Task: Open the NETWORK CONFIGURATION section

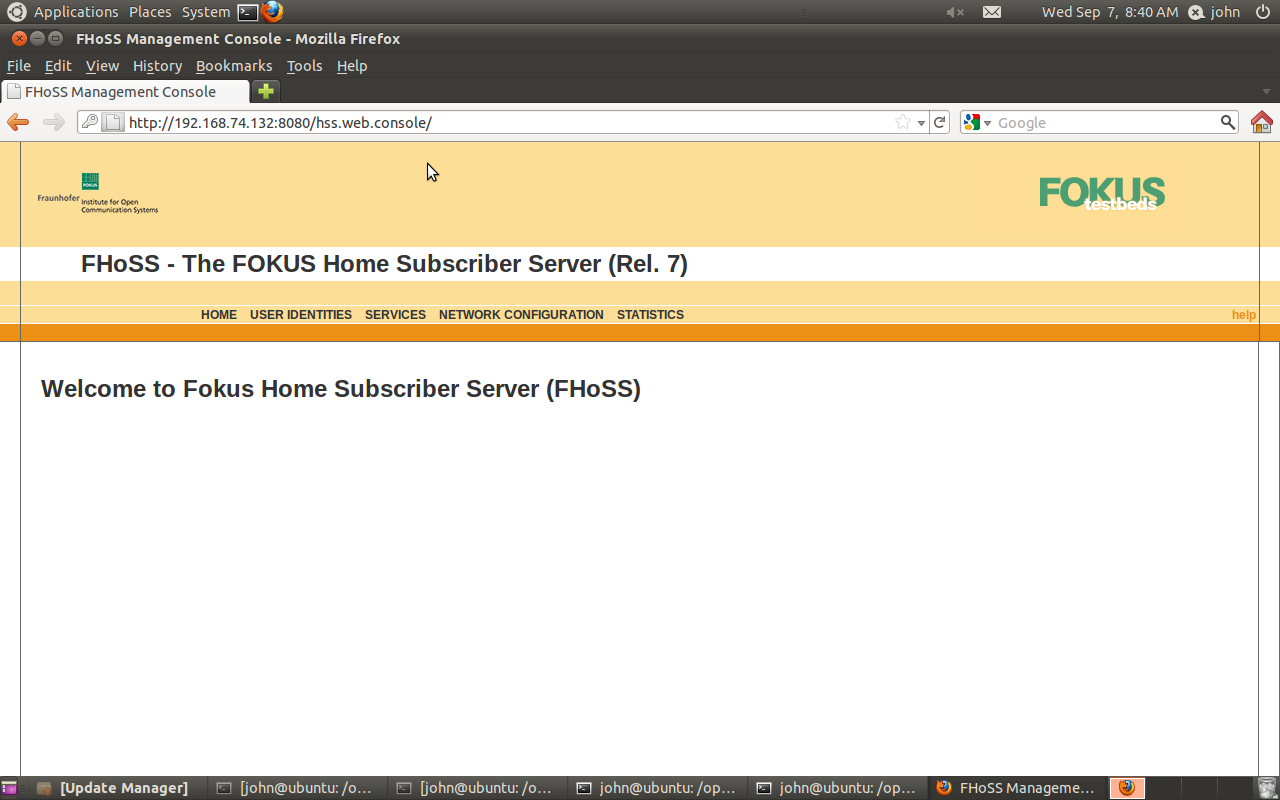Action: tap(521, 315)
